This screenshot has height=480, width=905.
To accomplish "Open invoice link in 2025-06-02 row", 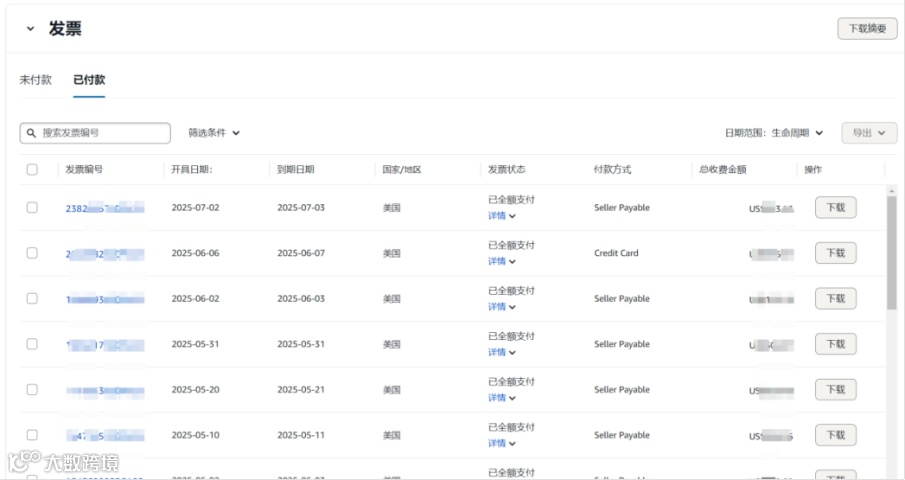I will point(104,299).
